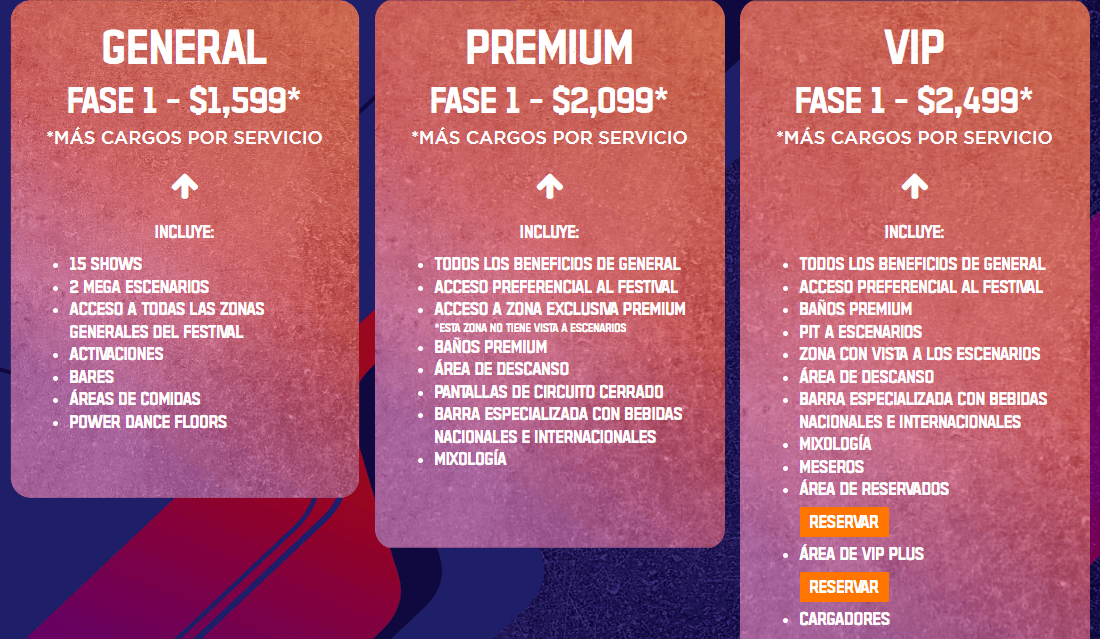Click the up arrow in VIP card
Image resolution: width=1100 pixels, height=639 pixels.
(x=914, y=187)
